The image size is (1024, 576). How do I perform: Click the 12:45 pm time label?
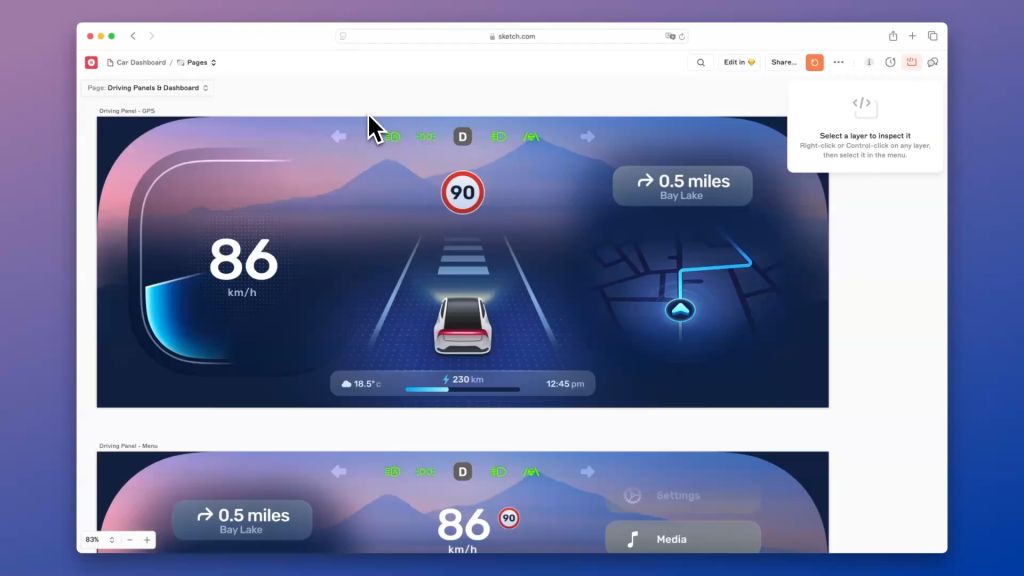(x=565, y=384)
